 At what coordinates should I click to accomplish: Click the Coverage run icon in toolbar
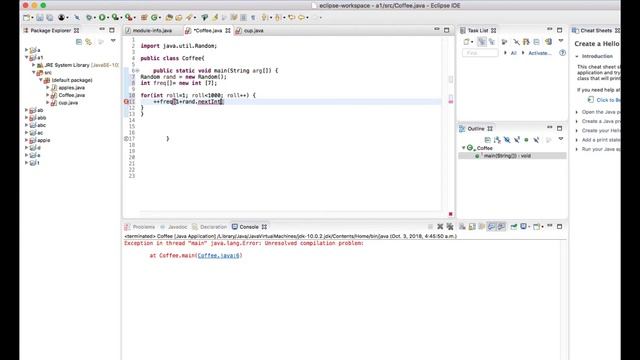[116, 18]
